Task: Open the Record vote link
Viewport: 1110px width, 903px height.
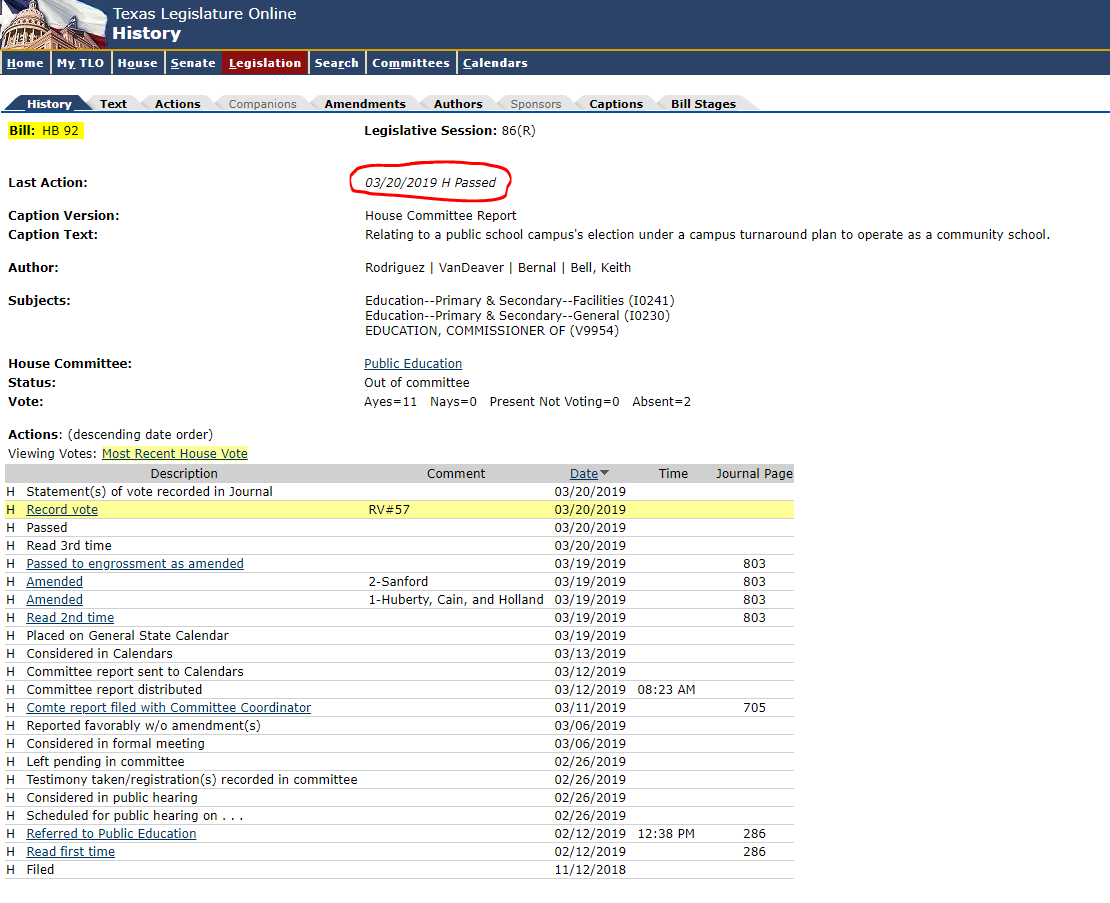Action: click(62, 510)
